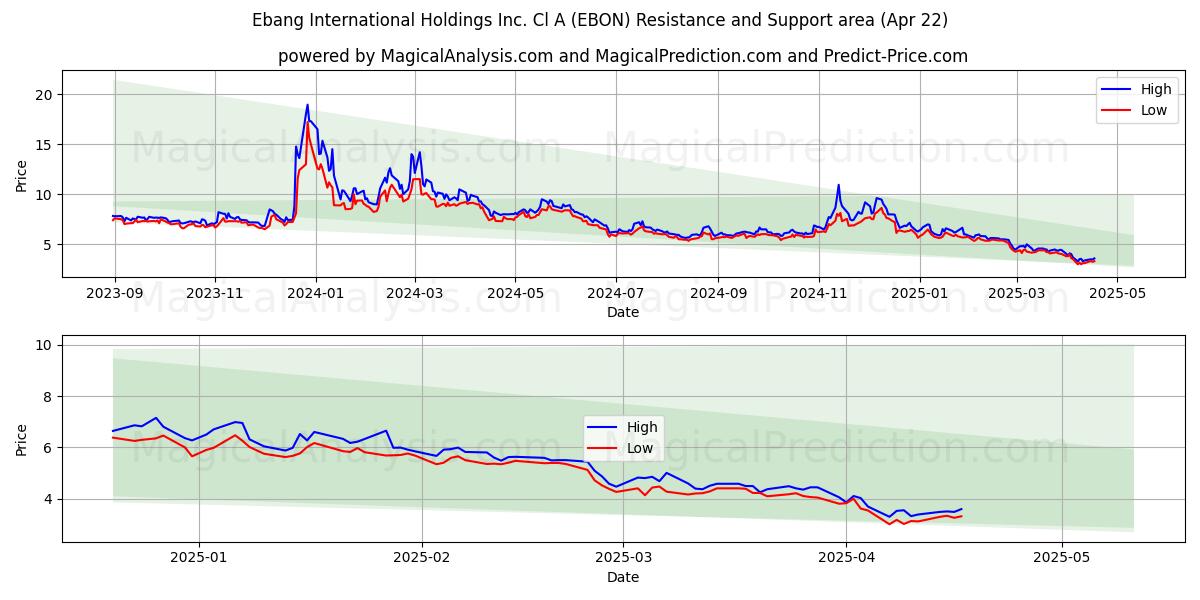This screenshot has height=600, width=1200.
Task: Click the blue High line end in bottom chart
Action: (x=961, y=508)
